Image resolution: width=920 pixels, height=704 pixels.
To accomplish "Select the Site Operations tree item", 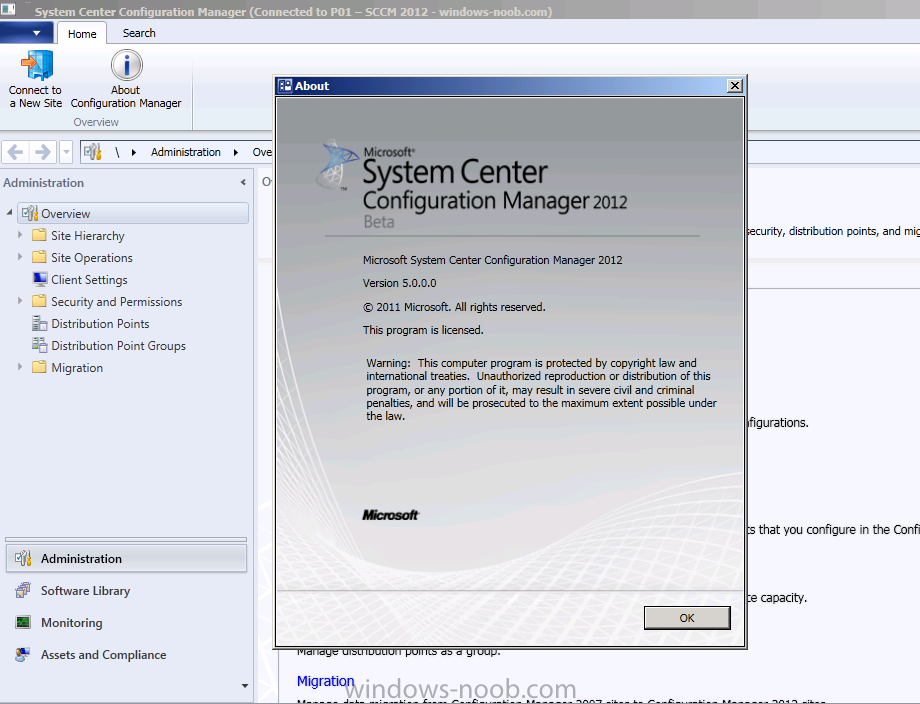I will click(92, 258).
